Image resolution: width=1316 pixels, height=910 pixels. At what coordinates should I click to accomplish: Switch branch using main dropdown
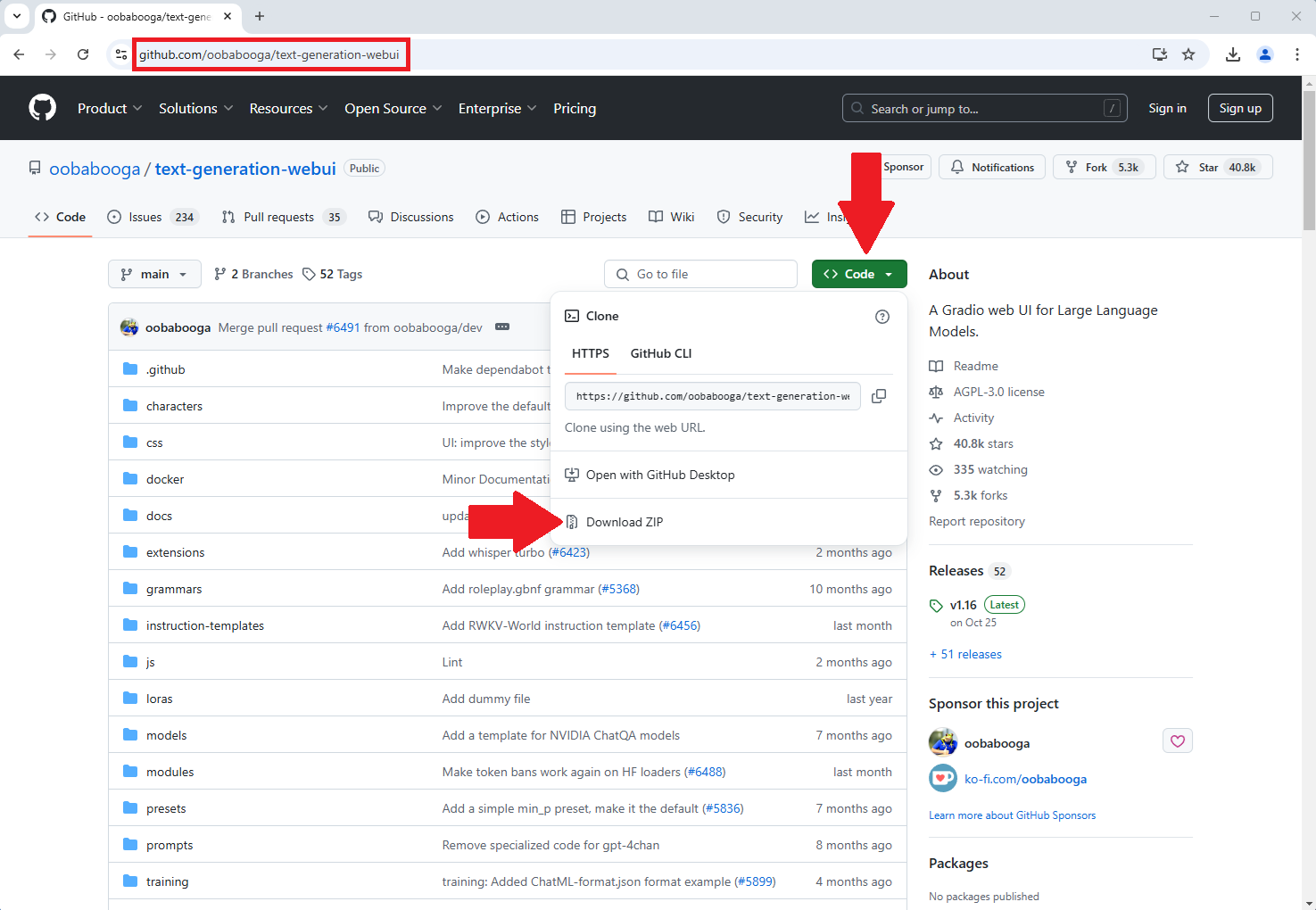(x=154, y=274)
